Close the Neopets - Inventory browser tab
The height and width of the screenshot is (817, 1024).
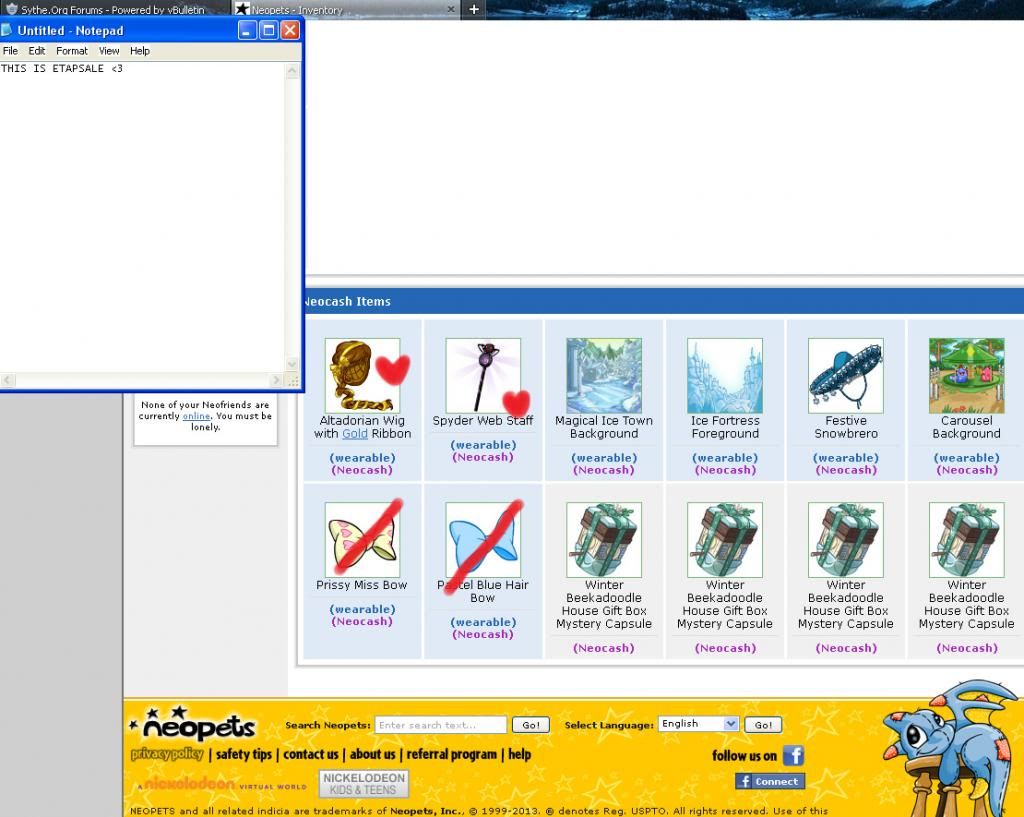pyautogui.click(x=451, y=9)
